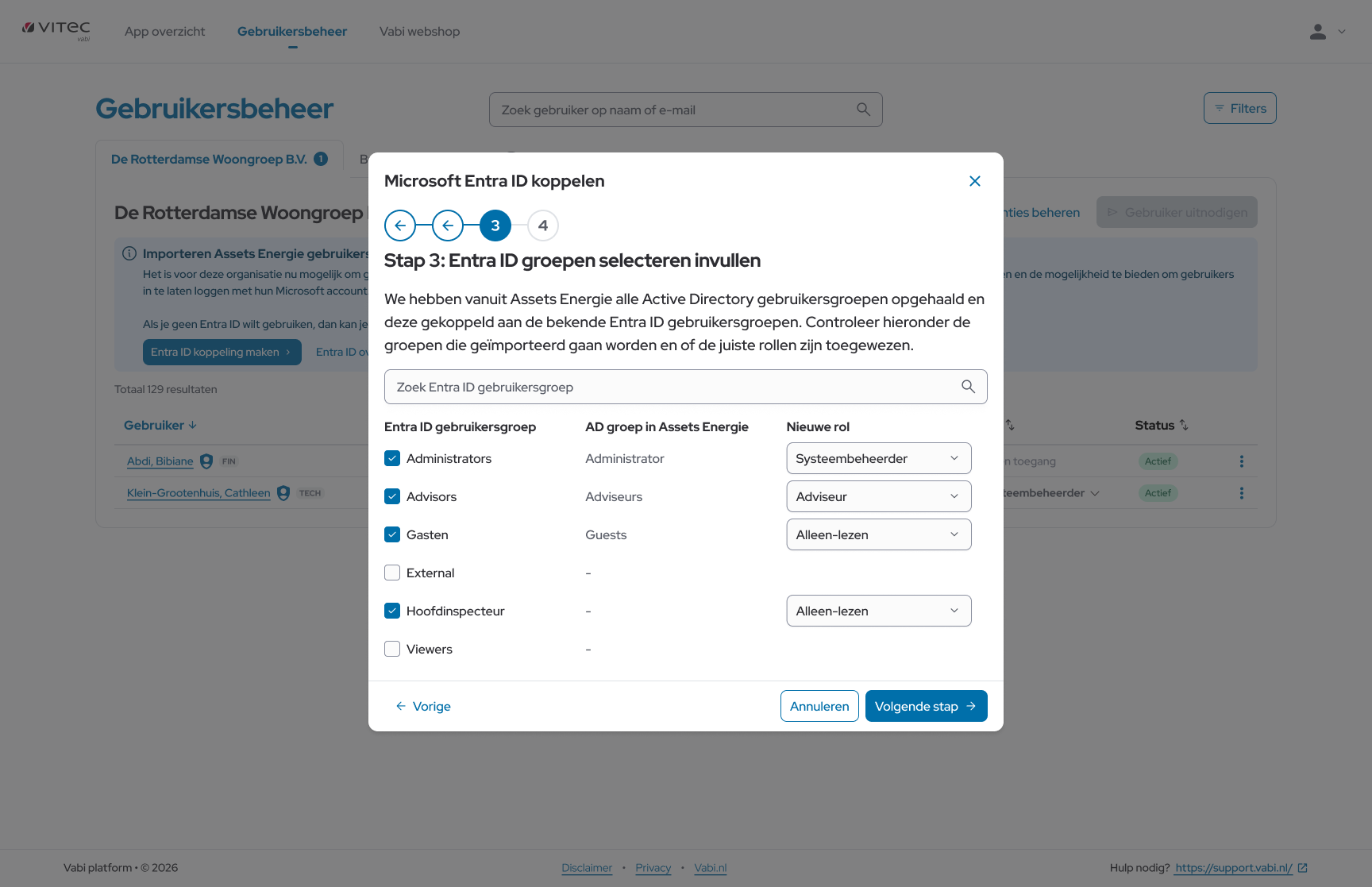Click the search icon in Entra ID group field
The image size is (1372, 887).
[968, 387]
